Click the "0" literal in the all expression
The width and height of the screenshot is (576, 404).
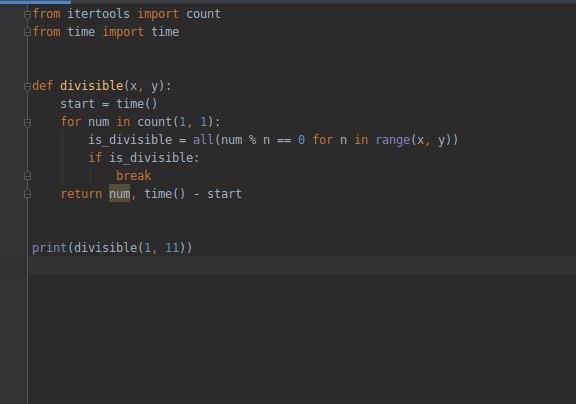point(301,140)
